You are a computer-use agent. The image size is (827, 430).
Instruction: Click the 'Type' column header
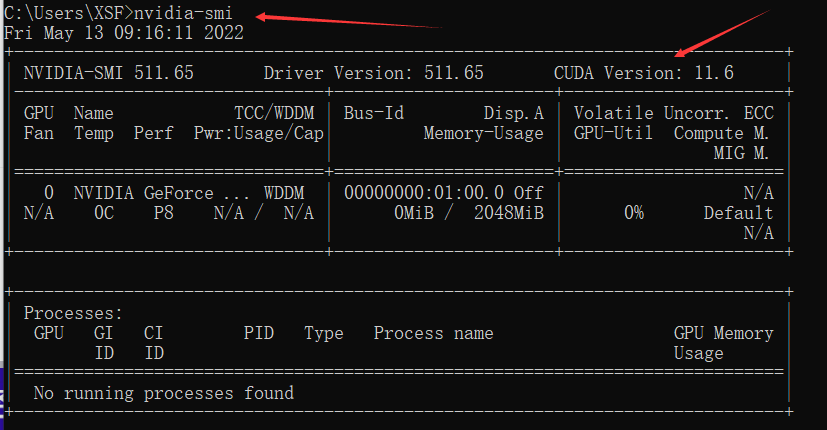[324, 333]
